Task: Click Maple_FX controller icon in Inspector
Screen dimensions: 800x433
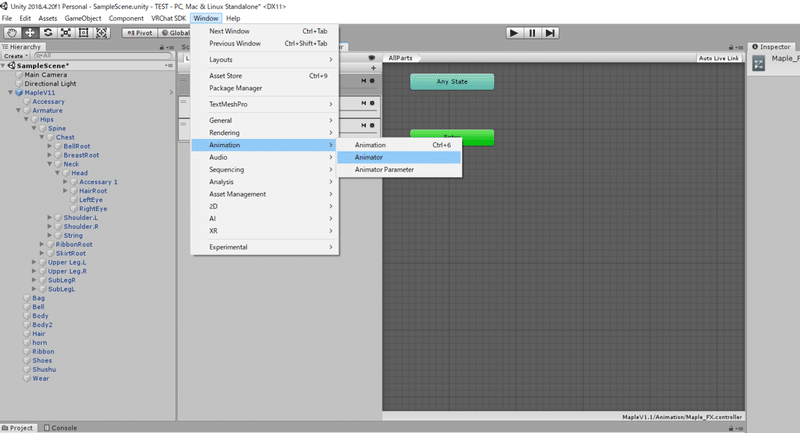Action: [759, 63]
